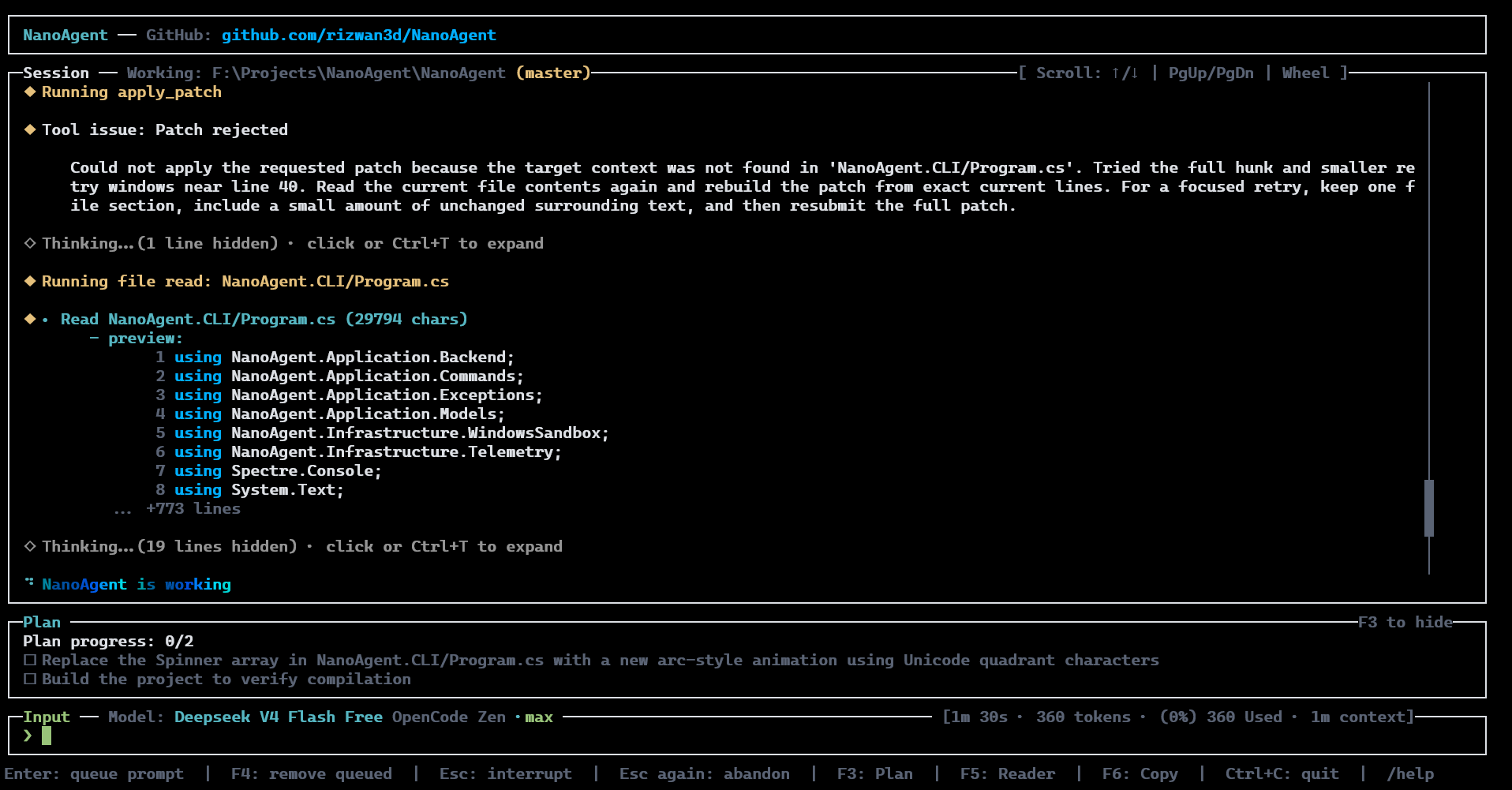This screenshot has width=1512, height=790.
Task: Click line 'using NanoAgent.Infrastructure.WindowsSandbox;'
Action: coord(392,432)
